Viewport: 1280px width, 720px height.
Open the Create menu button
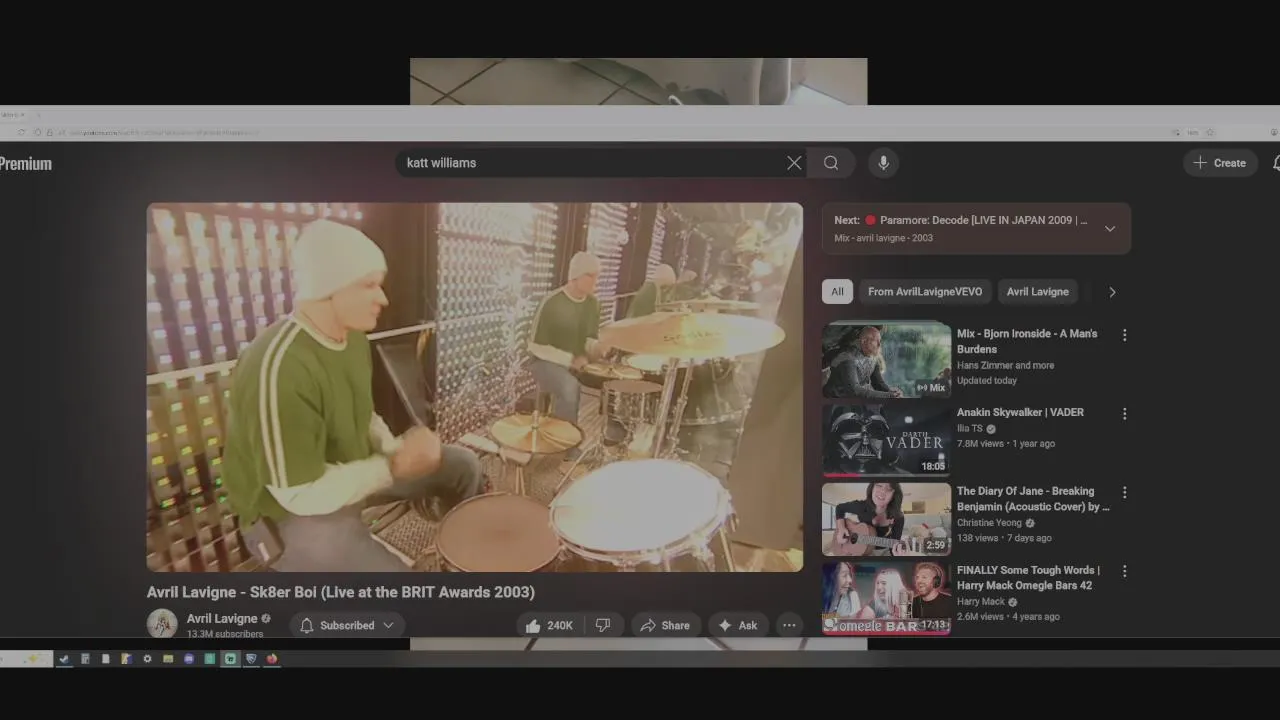pyautogui.click(x=1220, y=163)
